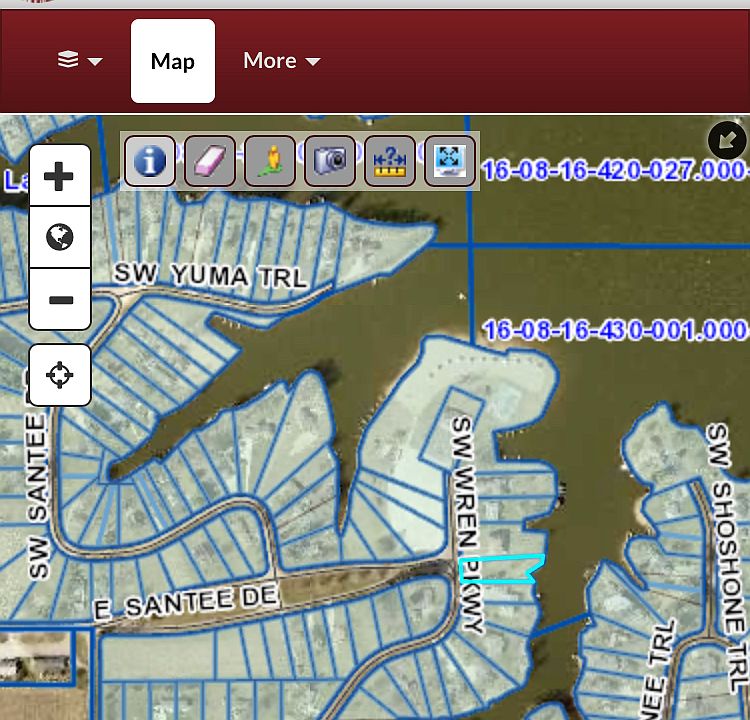
Task: Click the locate me crosshair button
Action: tap(60, 375)
